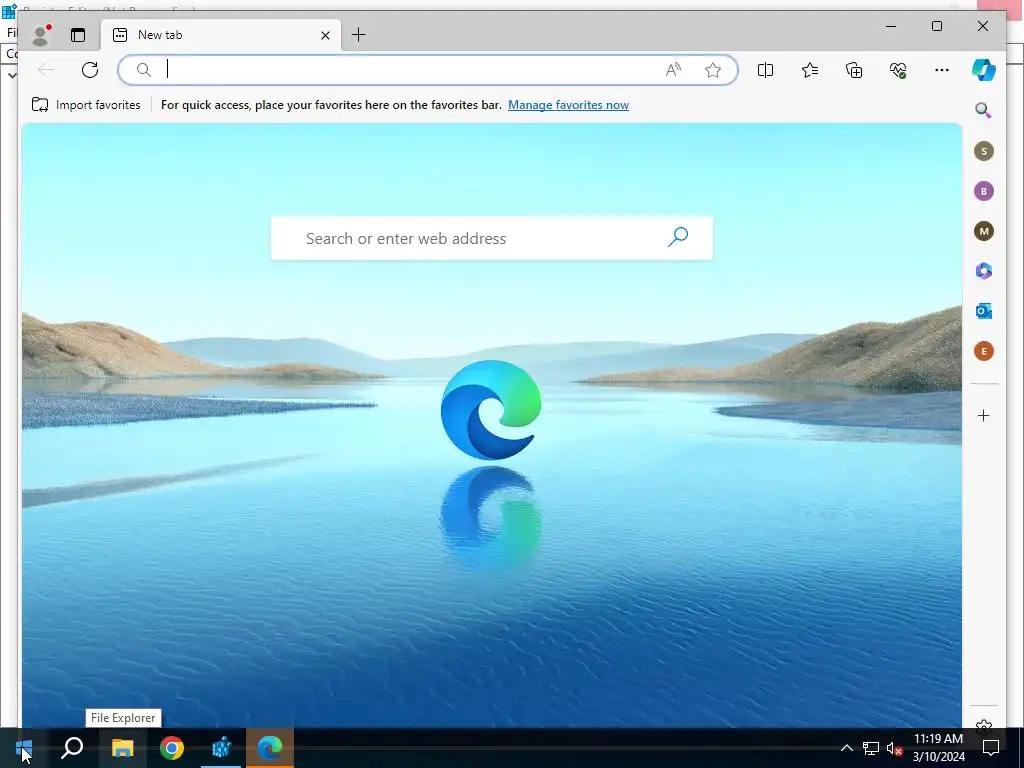Open File Explorer from taskbar

(122, 748)
